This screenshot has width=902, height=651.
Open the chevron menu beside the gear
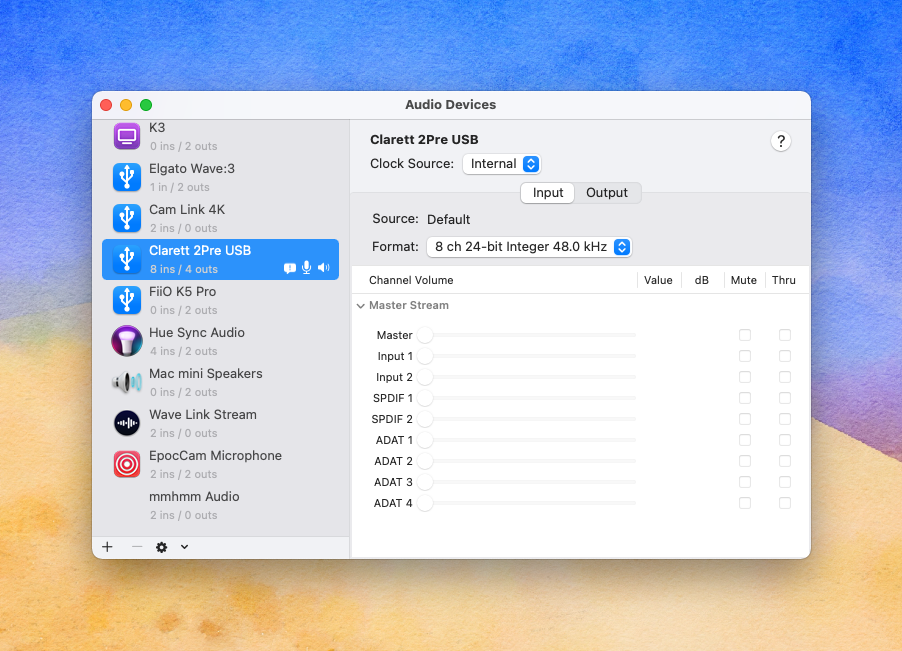pyautogui.click(x=184, y=547)
